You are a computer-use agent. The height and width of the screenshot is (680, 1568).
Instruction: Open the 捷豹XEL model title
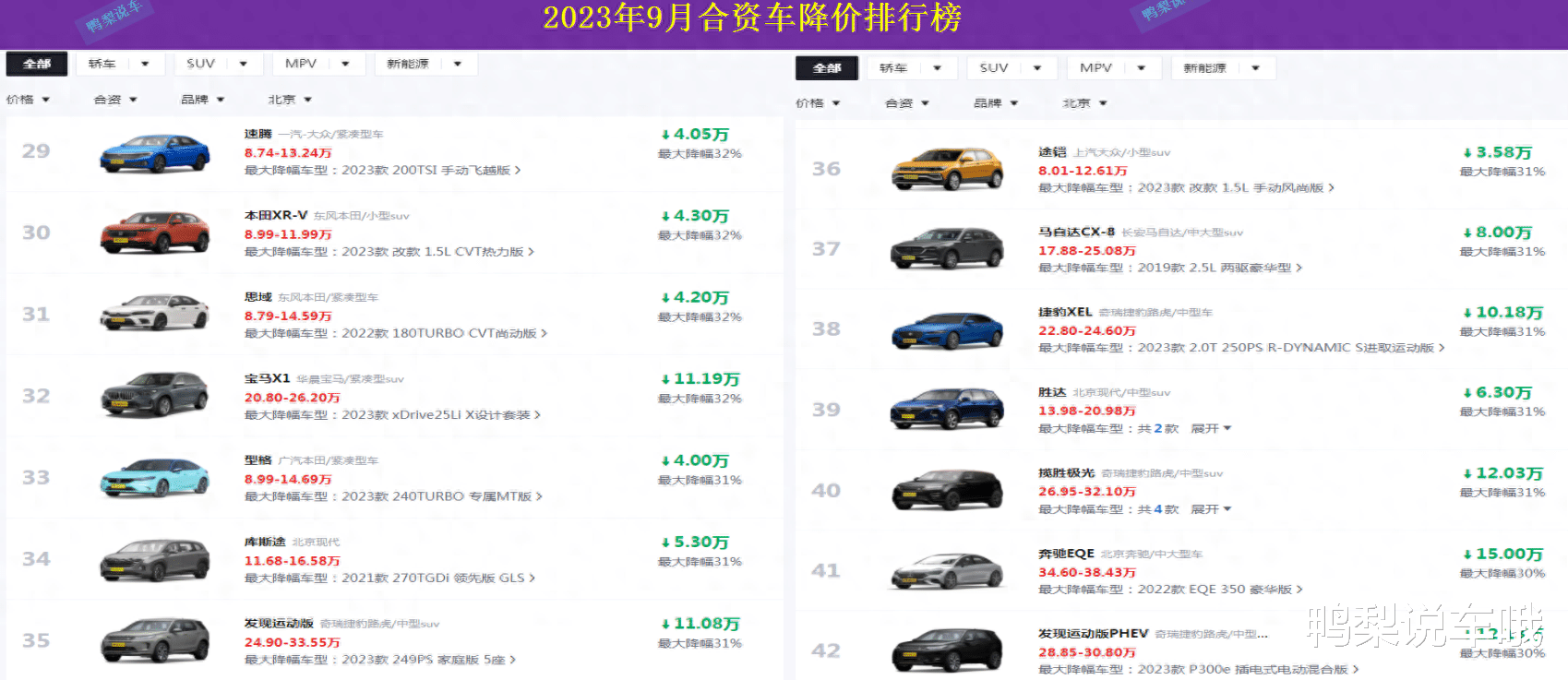click(1065, 313)
